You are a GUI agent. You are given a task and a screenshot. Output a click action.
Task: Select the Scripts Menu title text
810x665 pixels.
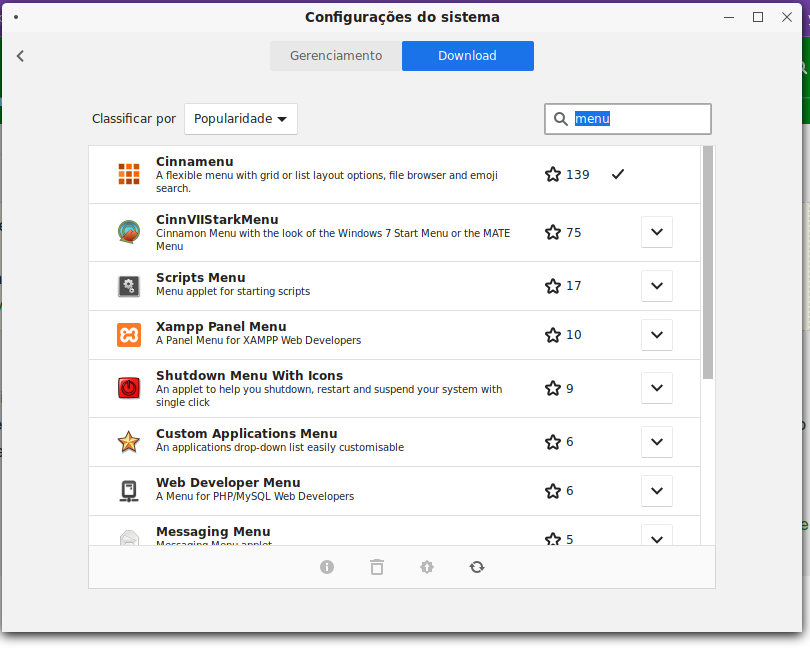click(200, 277)
